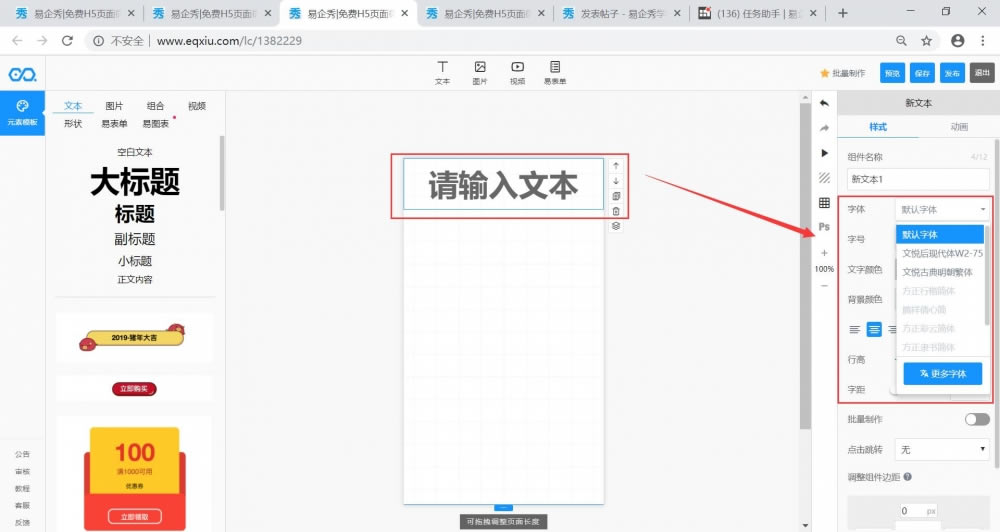Click the Ps import icon
1000x532 pixels.
tap(824, 227)
